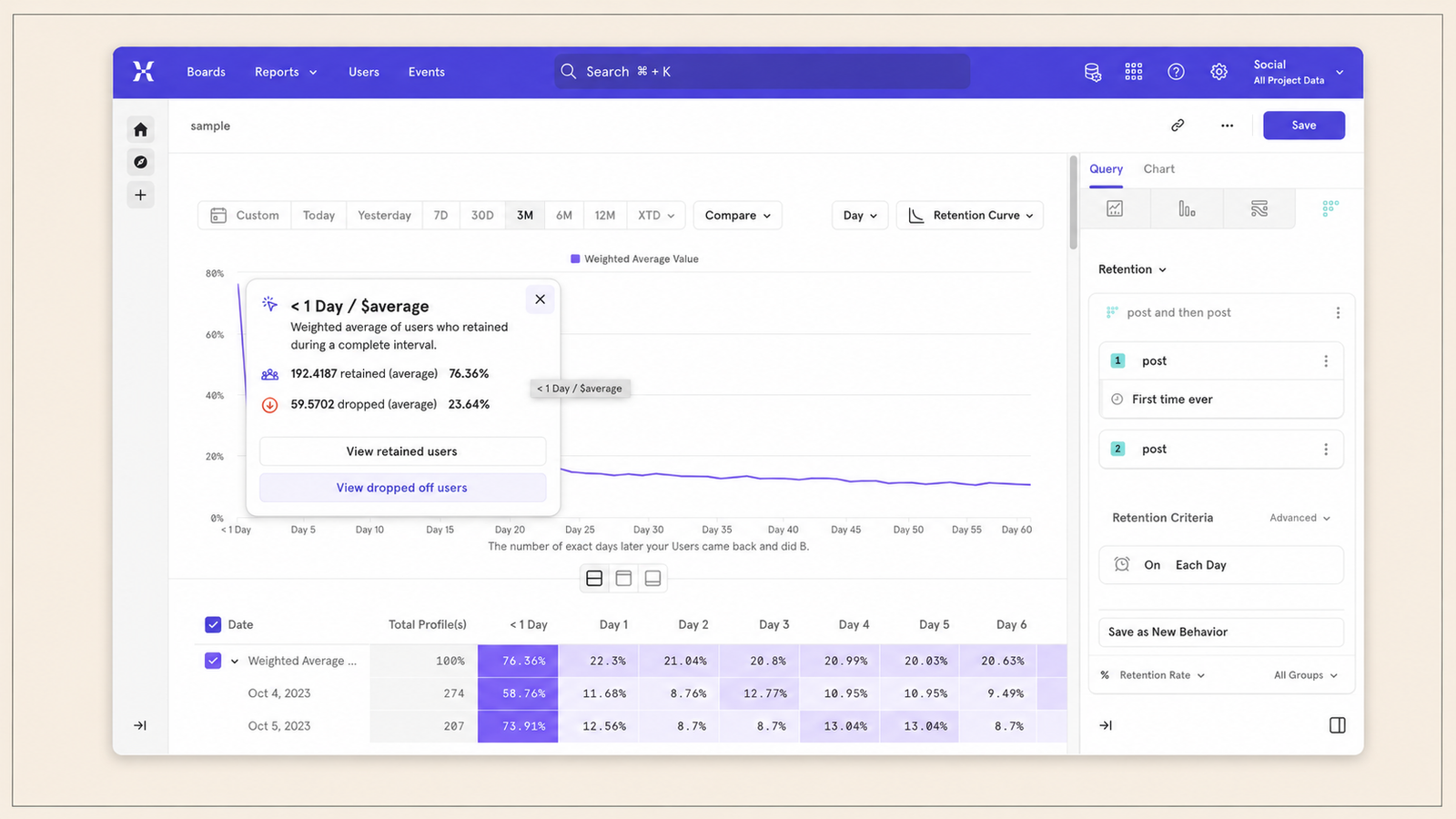The width and height of the screenshot is (1456, 819).
Task: Open the Retention report type dropdown
Action: point(1132,269)
